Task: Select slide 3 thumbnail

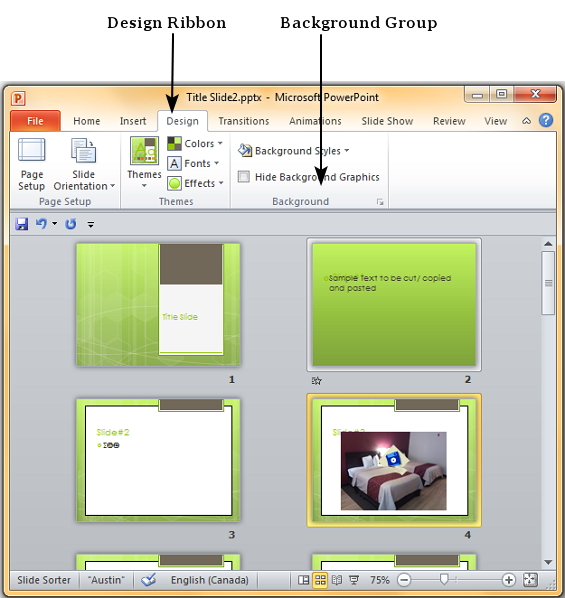Action: coord(158,460)
